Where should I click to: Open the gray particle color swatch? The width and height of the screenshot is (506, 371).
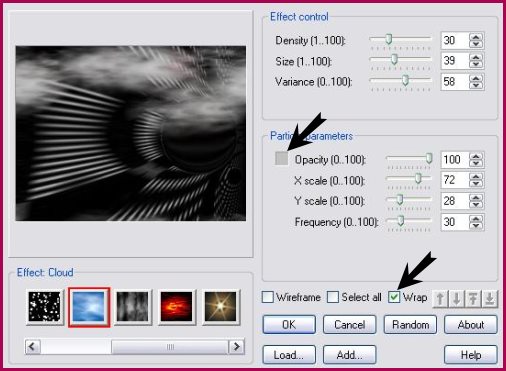coord(282,158)
